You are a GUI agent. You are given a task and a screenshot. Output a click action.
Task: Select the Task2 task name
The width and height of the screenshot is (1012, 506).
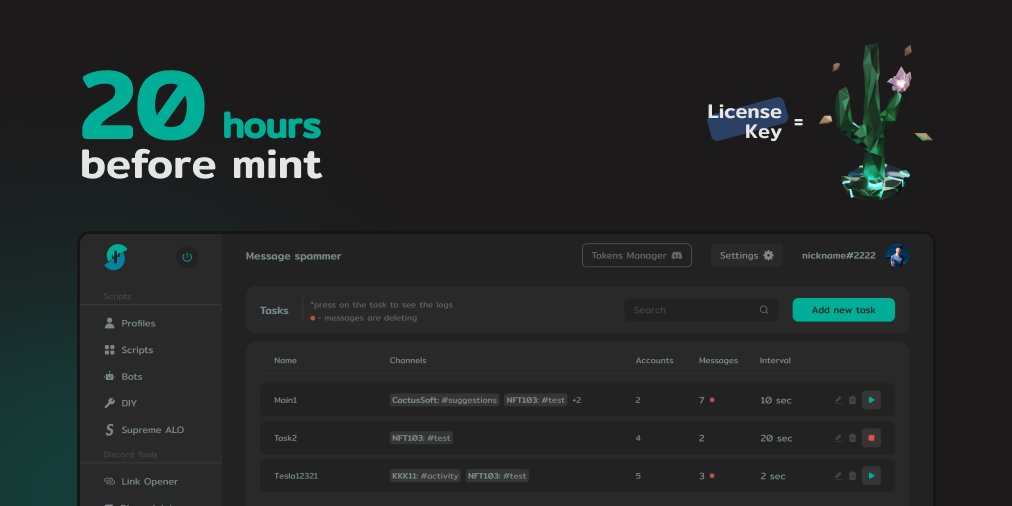[285, 438]
